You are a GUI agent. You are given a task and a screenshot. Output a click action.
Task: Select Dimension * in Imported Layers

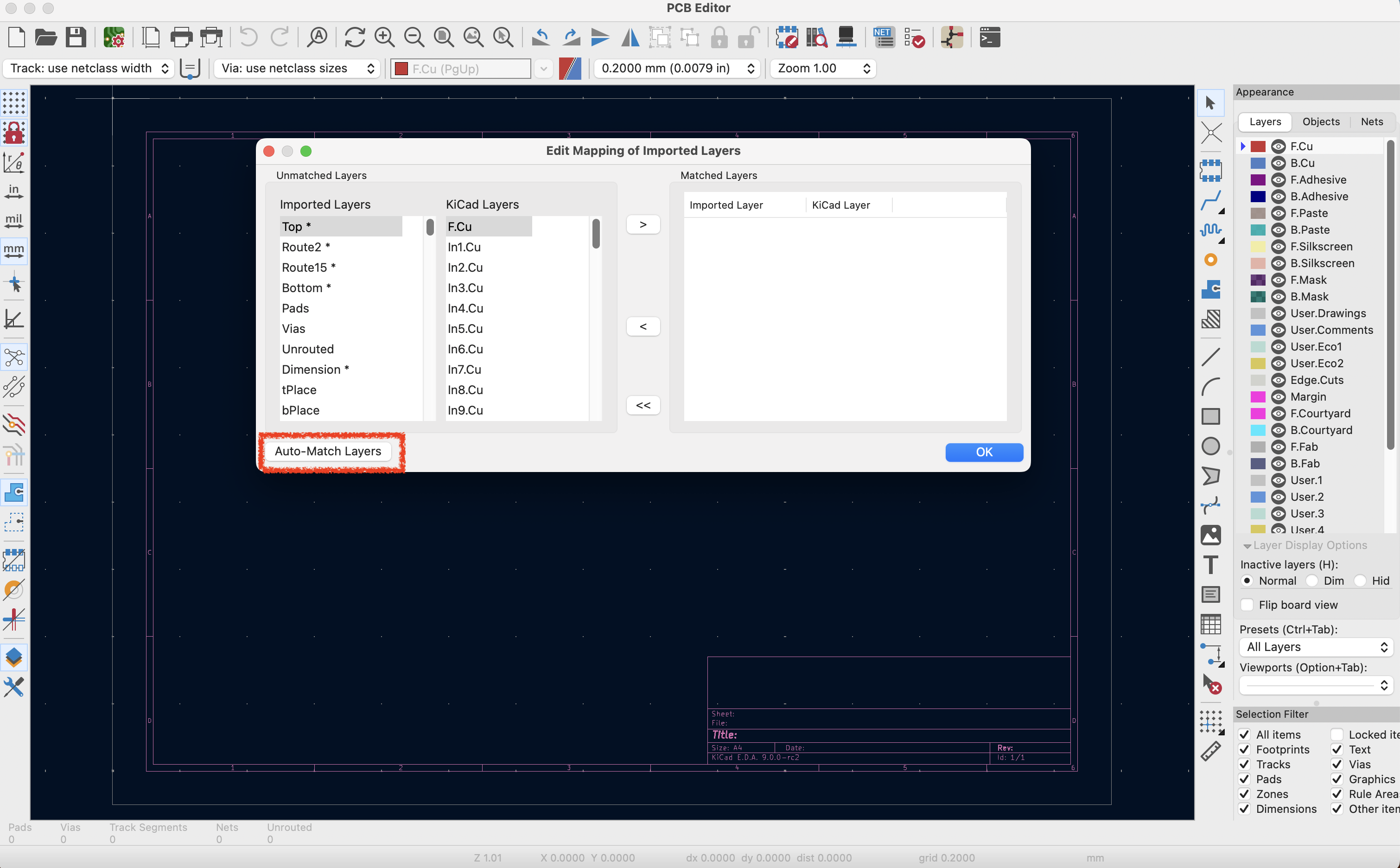[x=341, y=369]
